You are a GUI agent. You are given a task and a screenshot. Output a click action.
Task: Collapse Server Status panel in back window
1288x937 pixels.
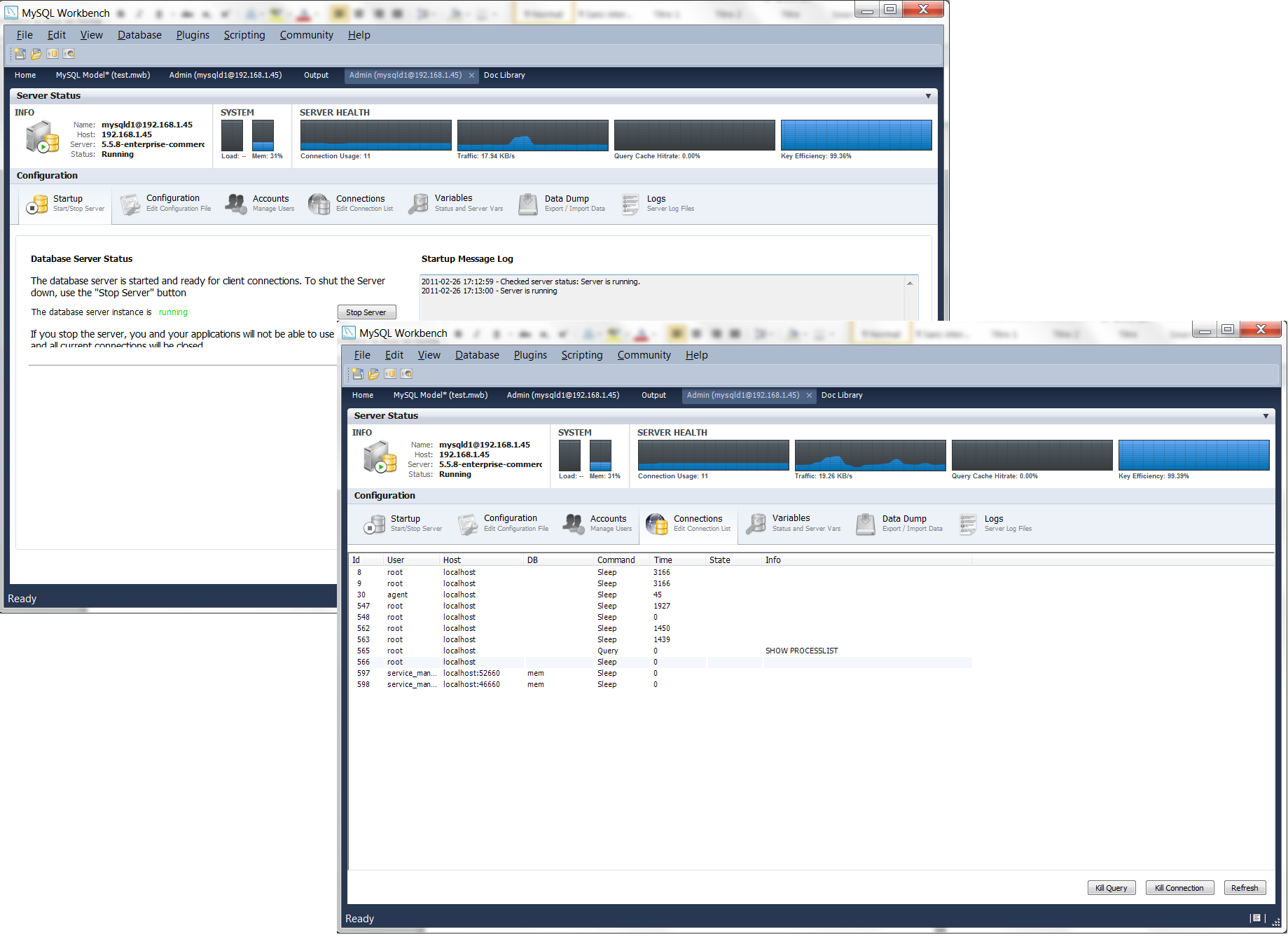pos(928,96)
